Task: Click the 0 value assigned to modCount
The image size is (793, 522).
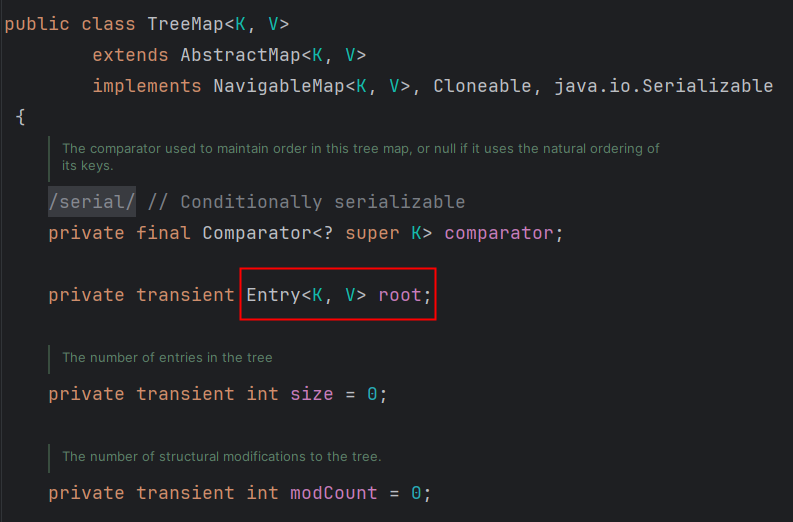Action: pyautogui.click(x=416, y=493)
